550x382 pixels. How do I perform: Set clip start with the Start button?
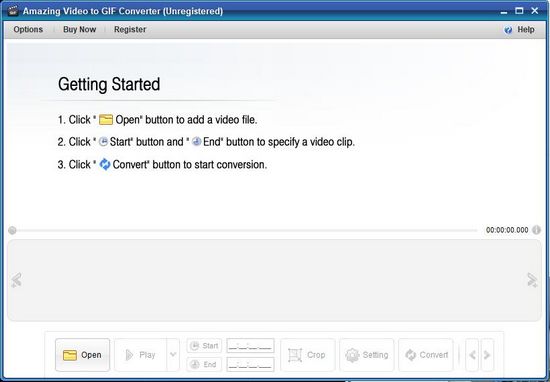tap(204, 346)
